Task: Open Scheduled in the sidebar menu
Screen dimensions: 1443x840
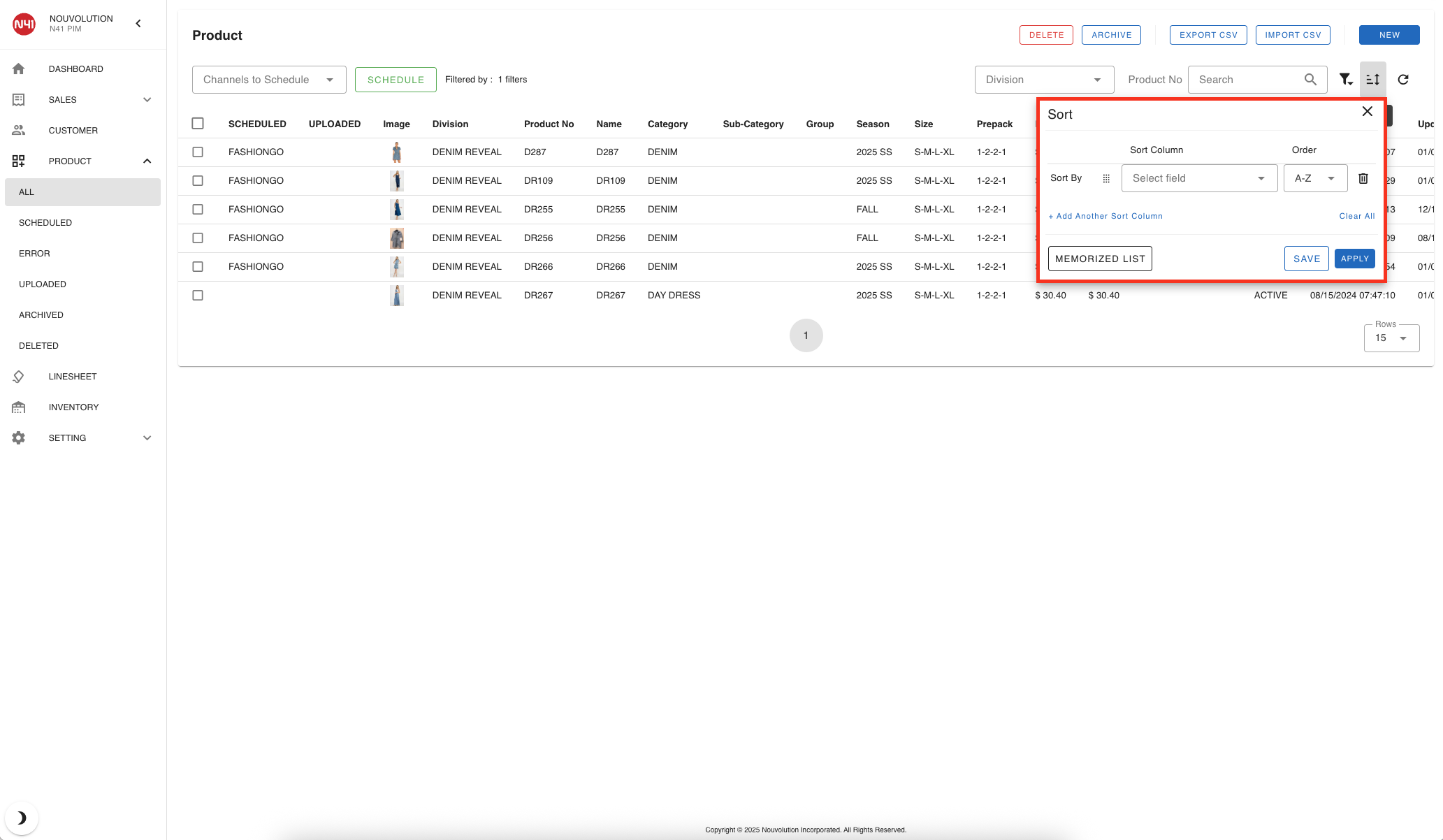Action: click(x=45, y=223)
